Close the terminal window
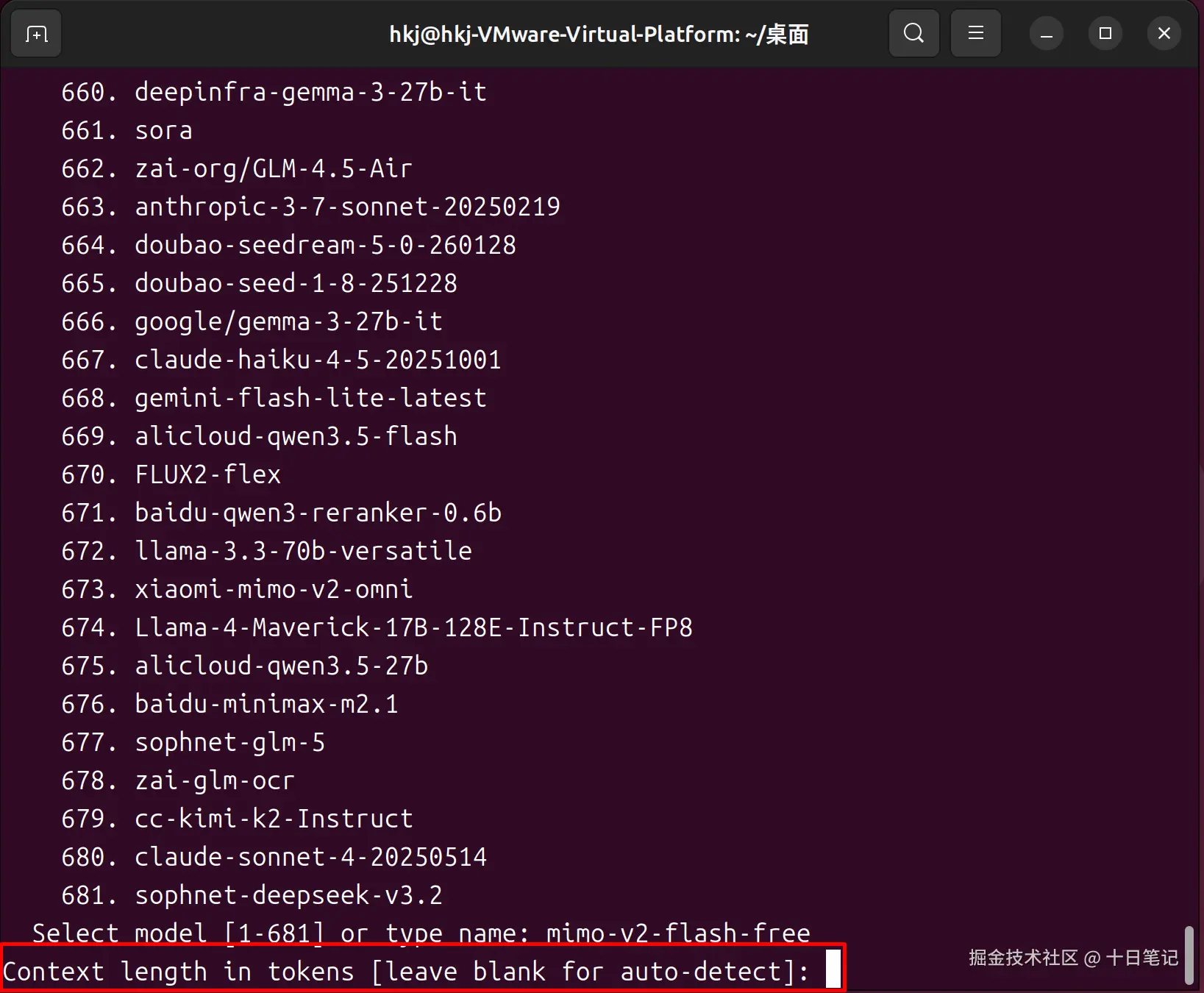Image resolution: width=1204 pixels, height=993 pixels. pos(1164,34)
